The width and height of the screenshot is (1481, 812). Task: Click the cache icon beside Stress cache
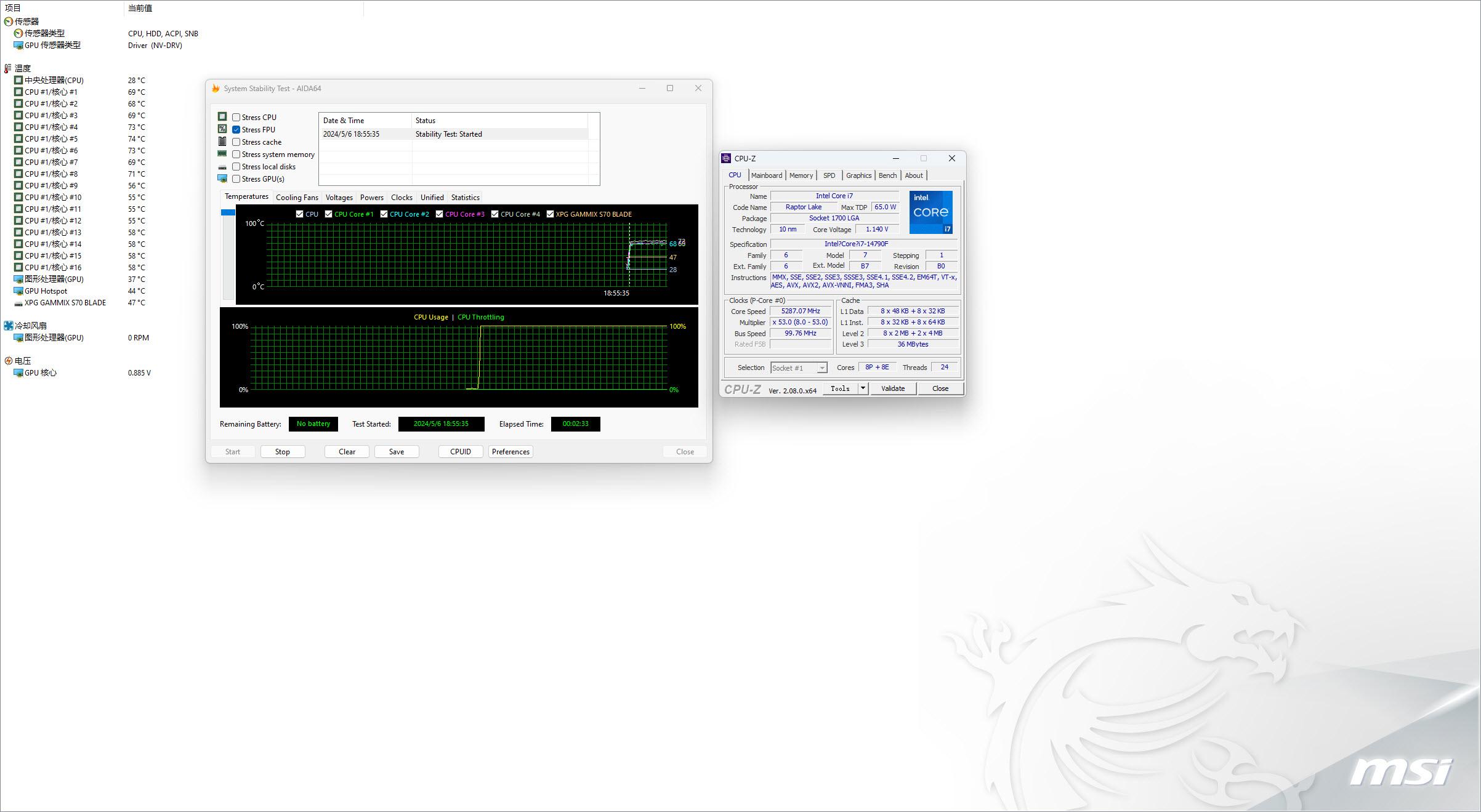223,142
